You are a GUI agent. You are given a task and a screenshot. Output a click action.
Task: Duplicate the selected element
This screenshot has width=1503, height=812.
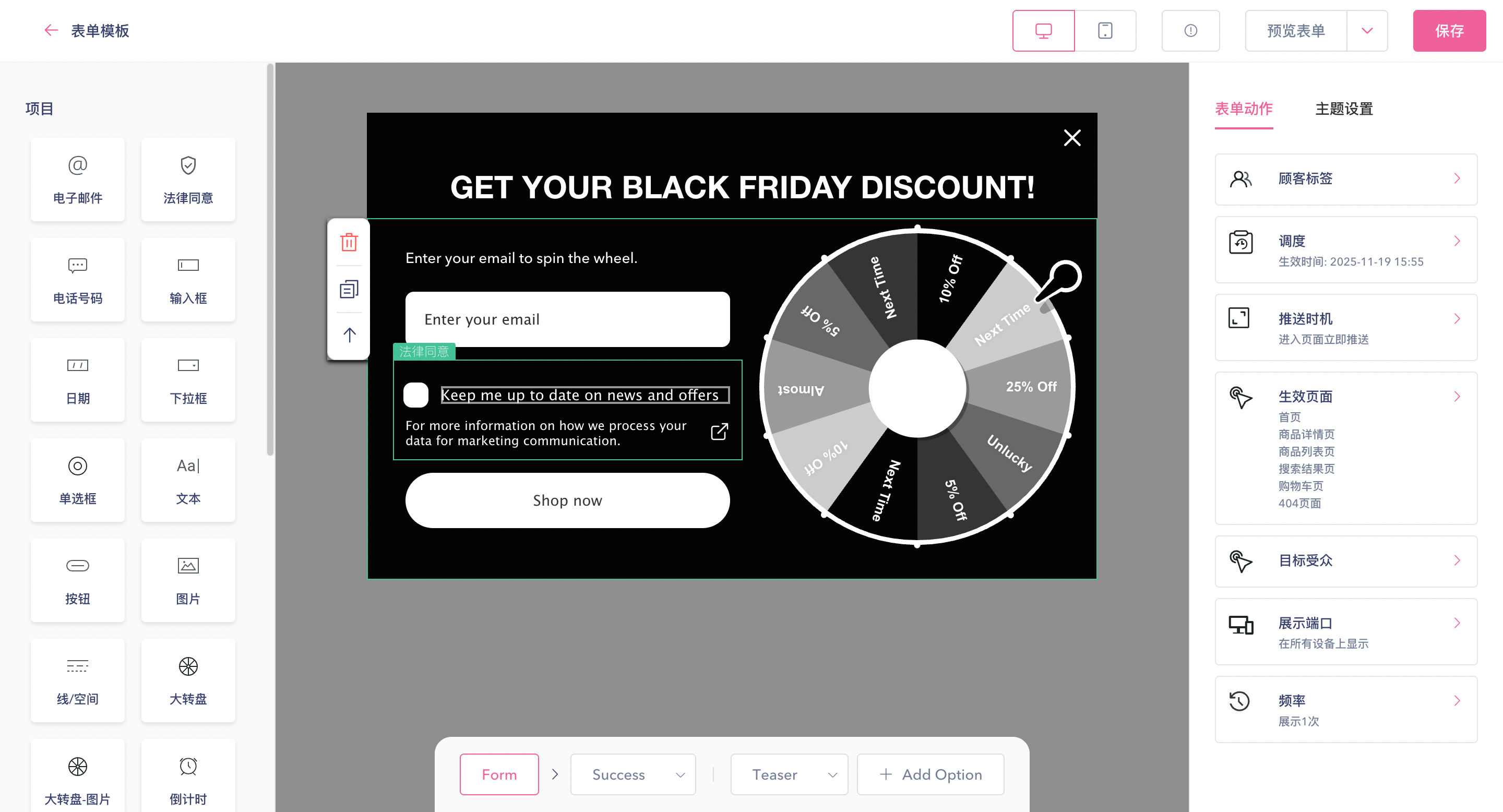(x=349, y=289)
